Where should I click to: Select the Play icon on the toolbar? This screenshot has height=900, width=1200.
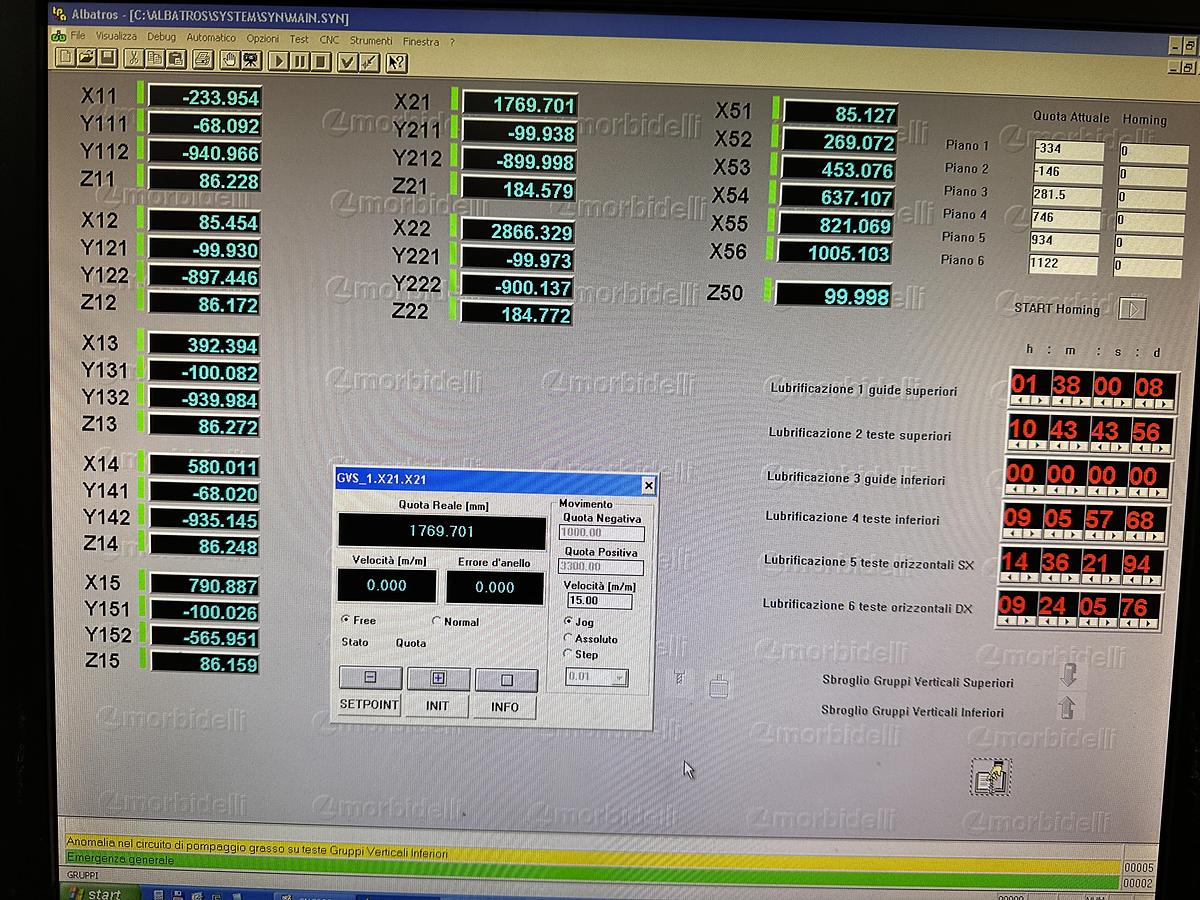point(279,62)
